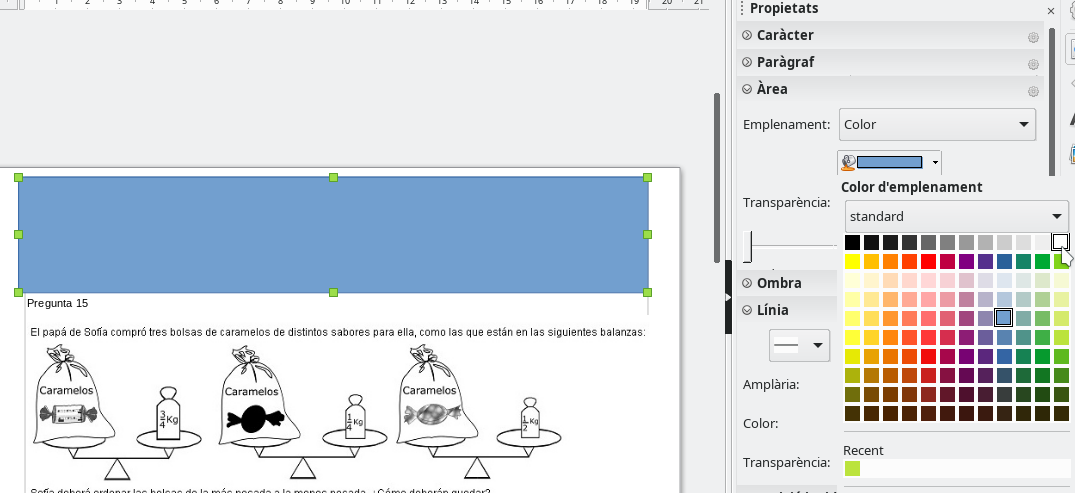Screen dimensions: 1075x493
Task: Open more options gear for Paràgraf section
Action: tap(1033, 64)
